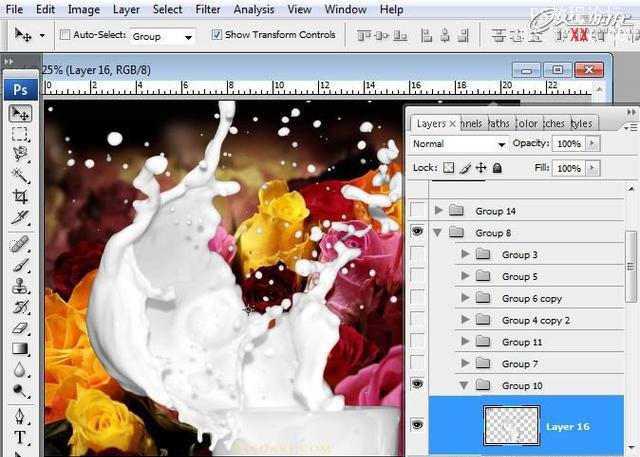Click the Layer 16 thumbnail
The image size is (640, 457).
[x=511, y=426]
